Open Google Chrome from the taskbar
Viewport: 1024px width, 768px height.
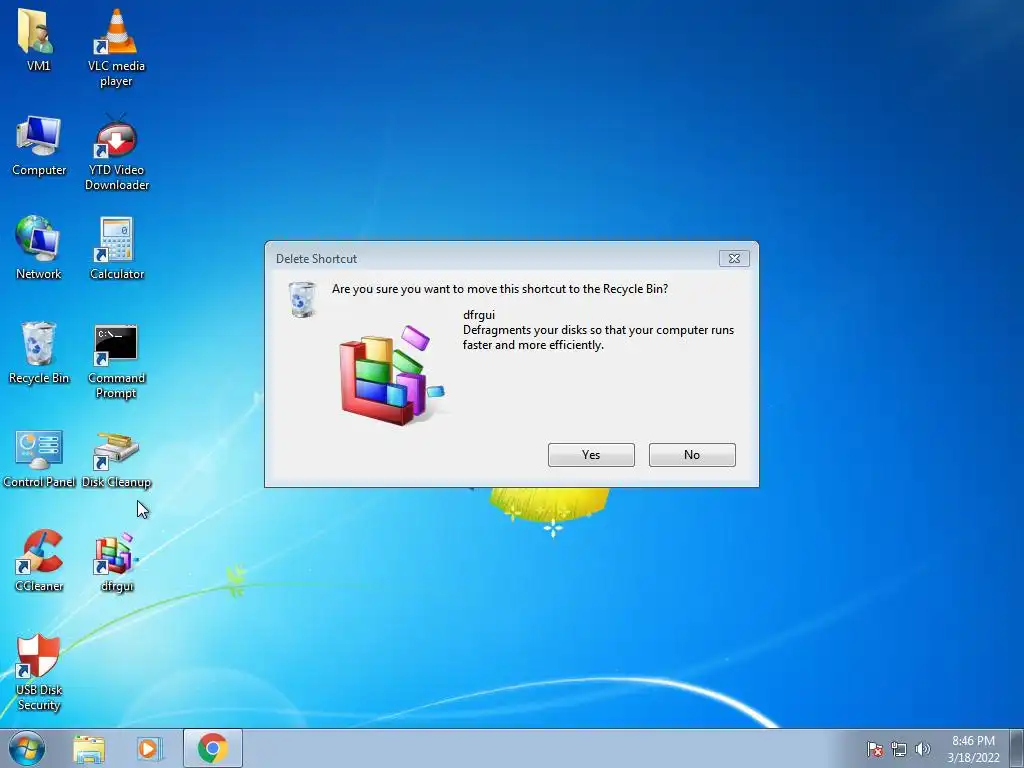[x=213, y=748]
